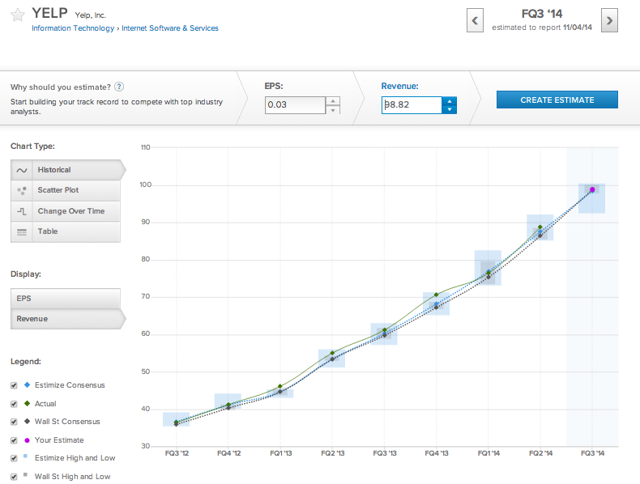The width and height of the screenshot is (640, 484).
Task: Go to the next fiscal quarter
Action: 609,20
